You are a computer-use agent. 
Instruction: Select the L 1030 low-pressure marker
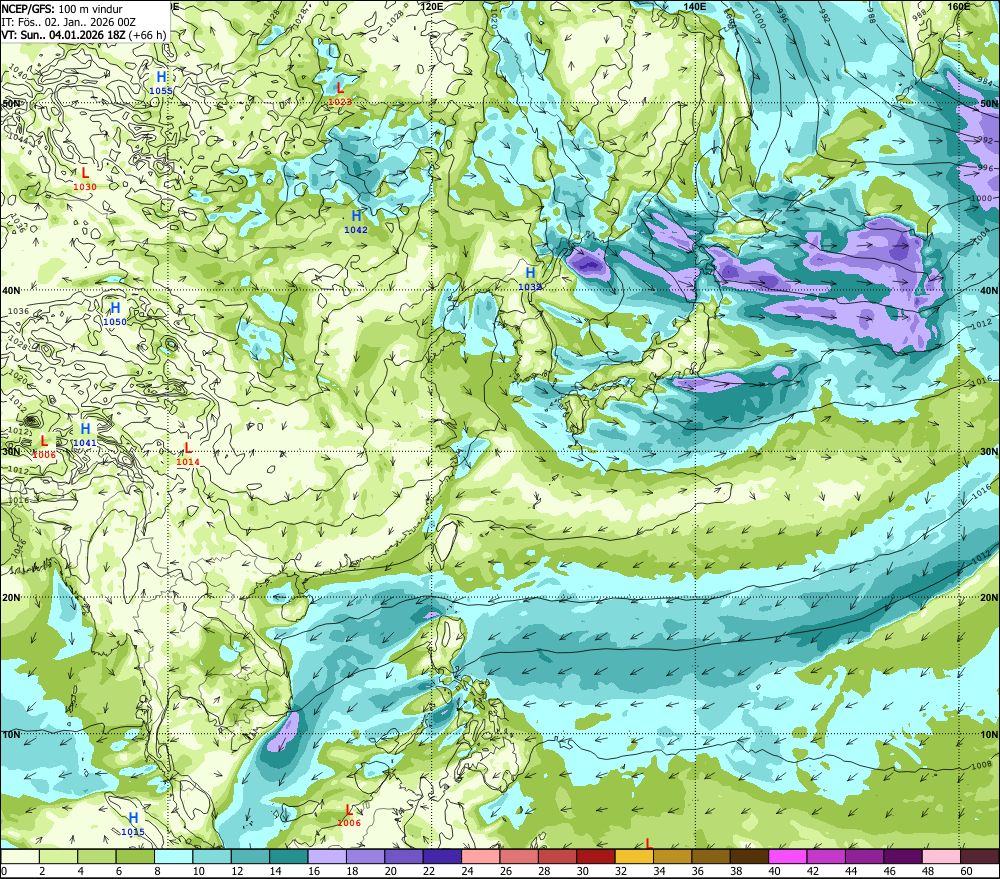85,179
